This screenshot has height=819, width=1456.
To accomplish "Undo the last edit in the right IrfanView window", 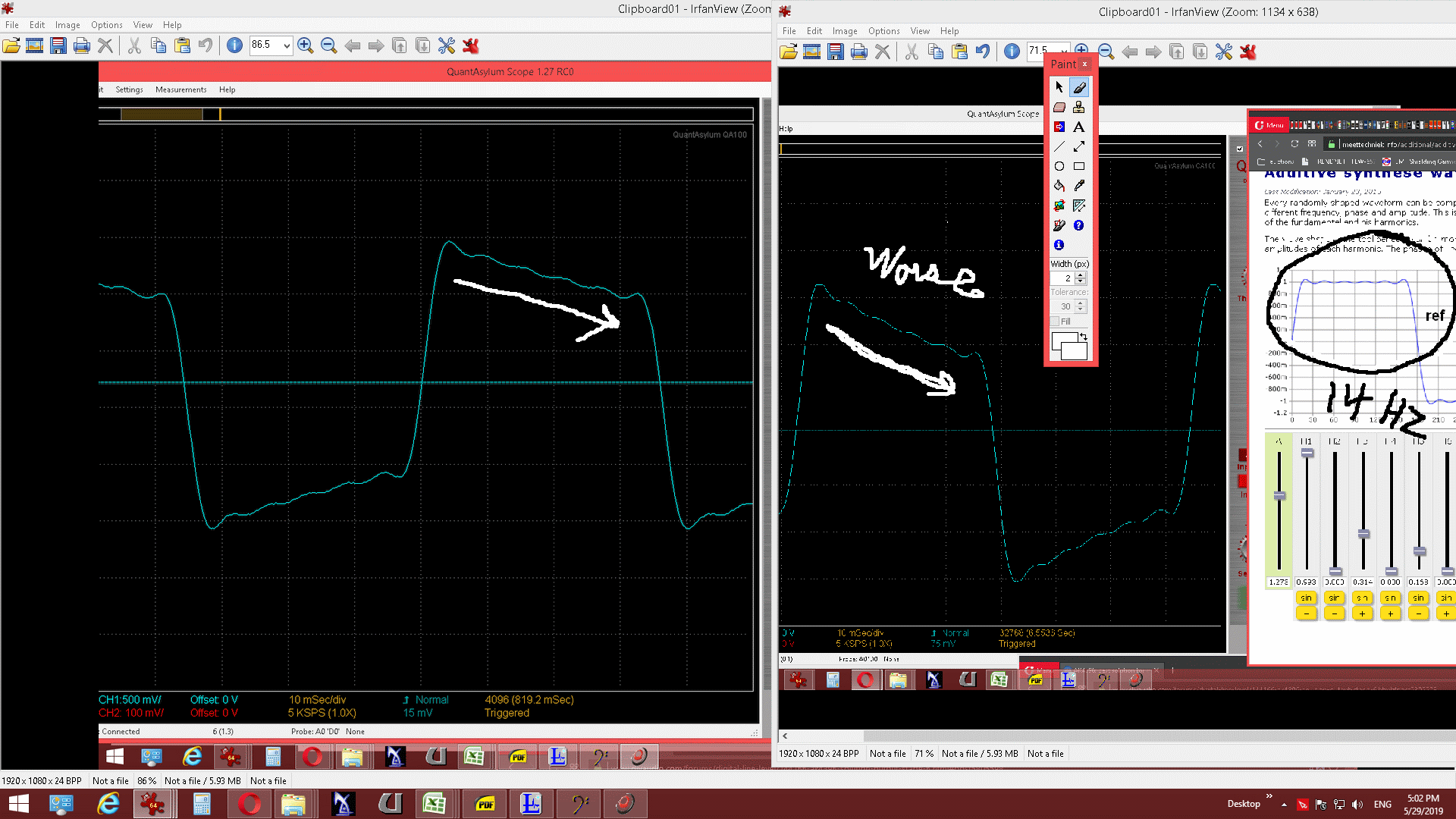I will [983, 52].
